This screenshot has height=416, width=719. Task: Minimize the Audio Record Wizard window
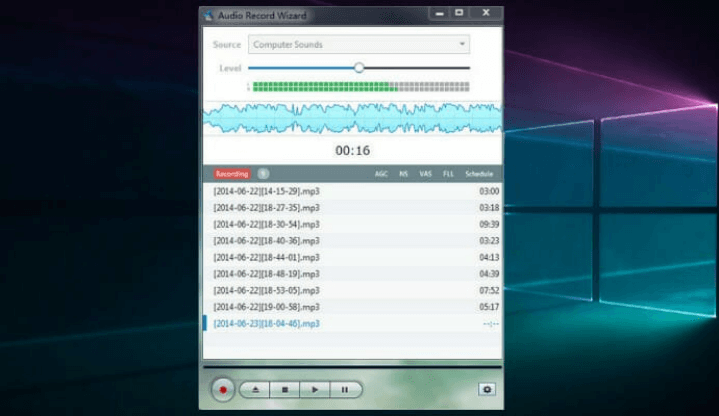pyautogui.click(x=439, y=13)
